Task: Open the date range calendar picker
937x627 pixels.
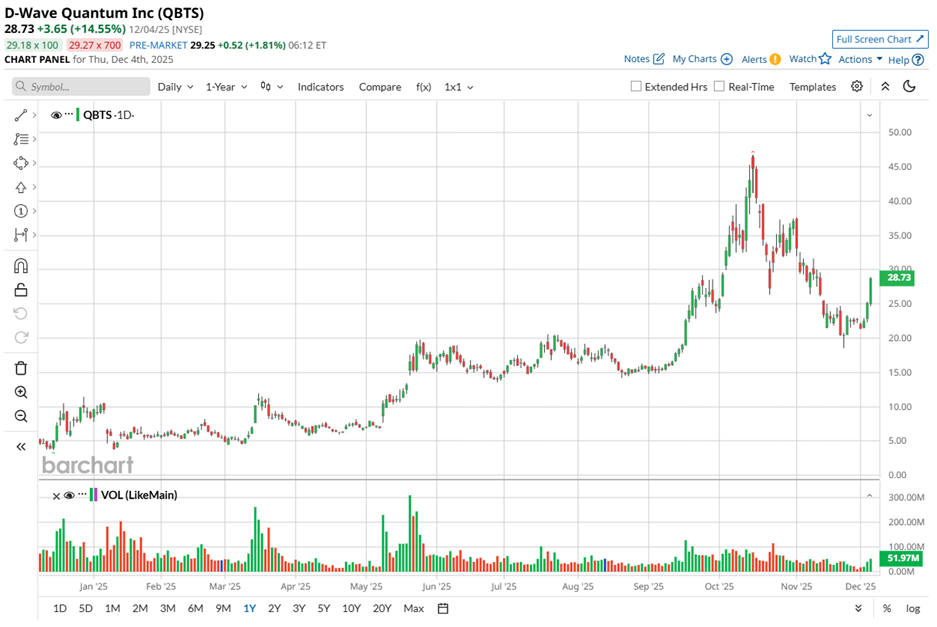Action: (443, 608)
